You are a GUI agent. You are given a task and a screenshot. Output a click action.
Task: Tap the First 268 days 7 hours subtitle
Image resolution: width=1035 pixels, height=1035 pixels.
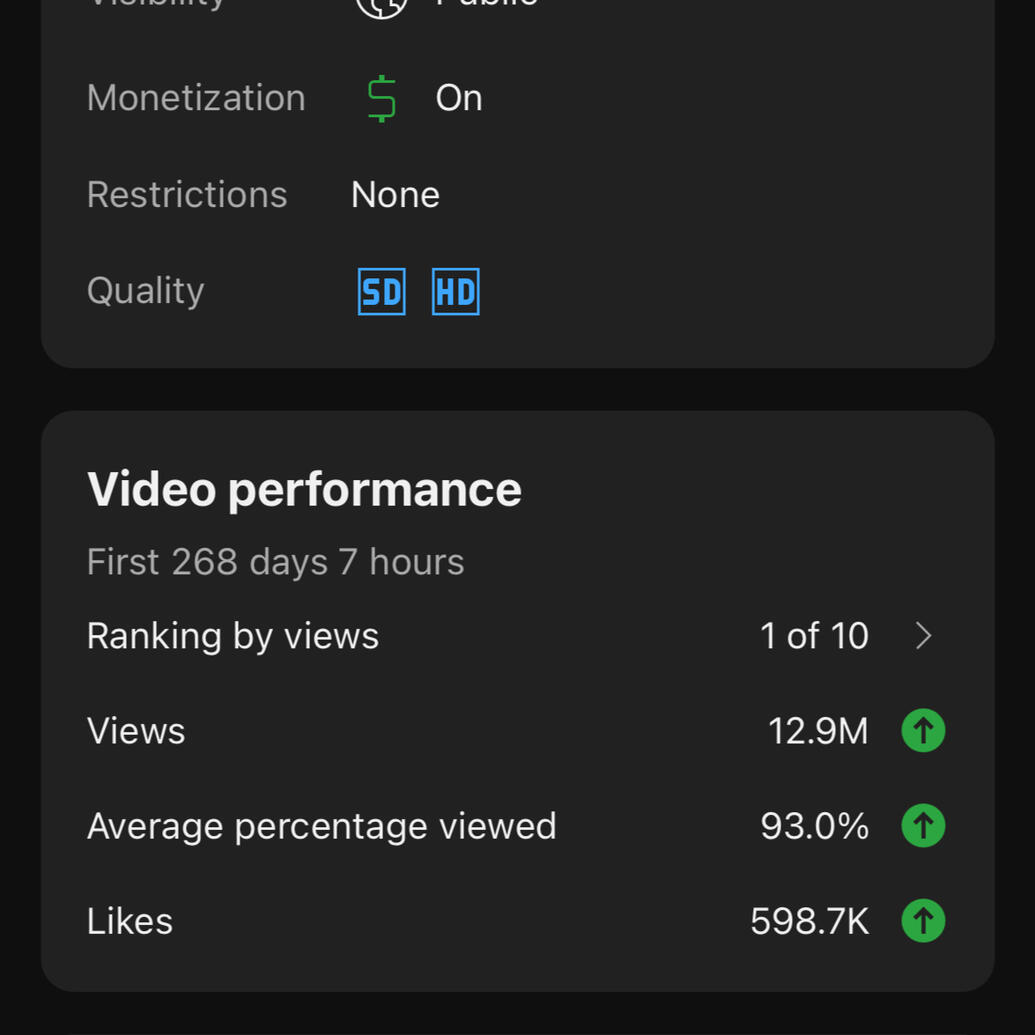(275, 562)
